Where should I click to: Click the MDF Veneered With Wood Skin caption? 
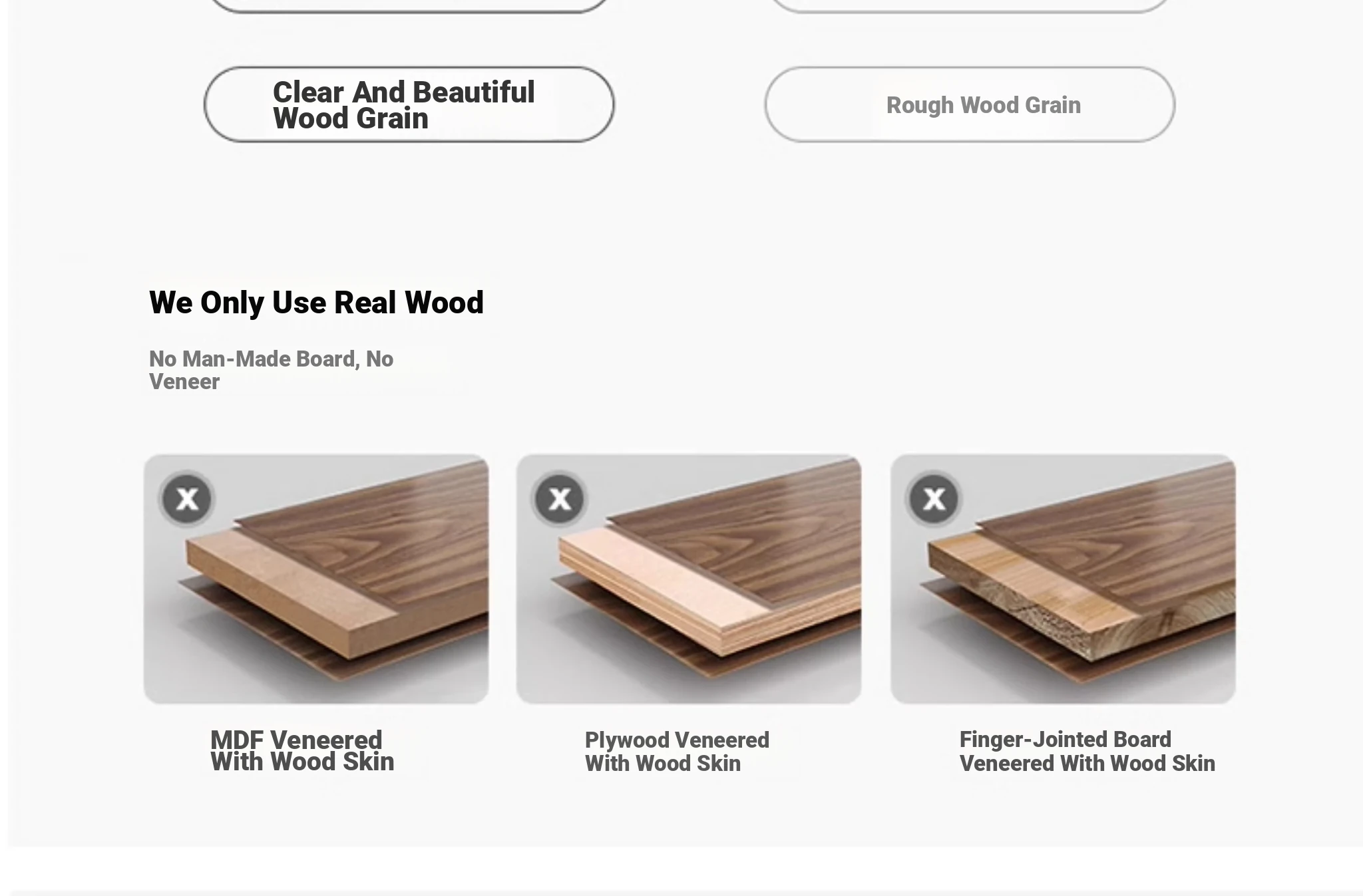pos(302,751)
